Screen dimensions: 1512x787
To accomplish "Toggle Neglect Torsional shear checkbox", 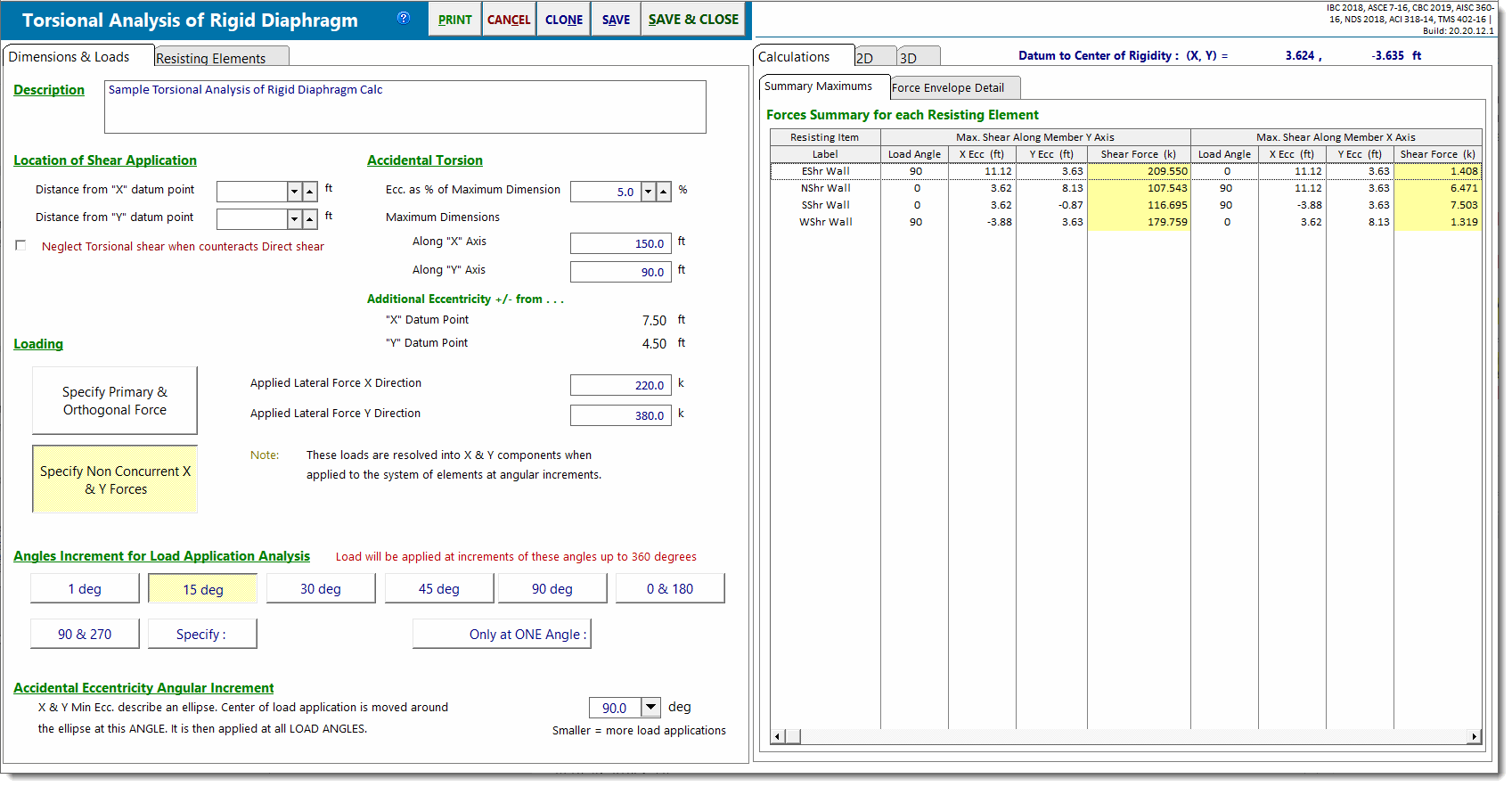I will coord(20,246).
